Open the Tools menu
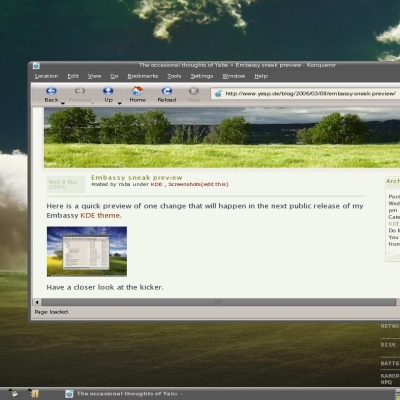This screenshot has width=400, height=400. click(x=174, y=76)
